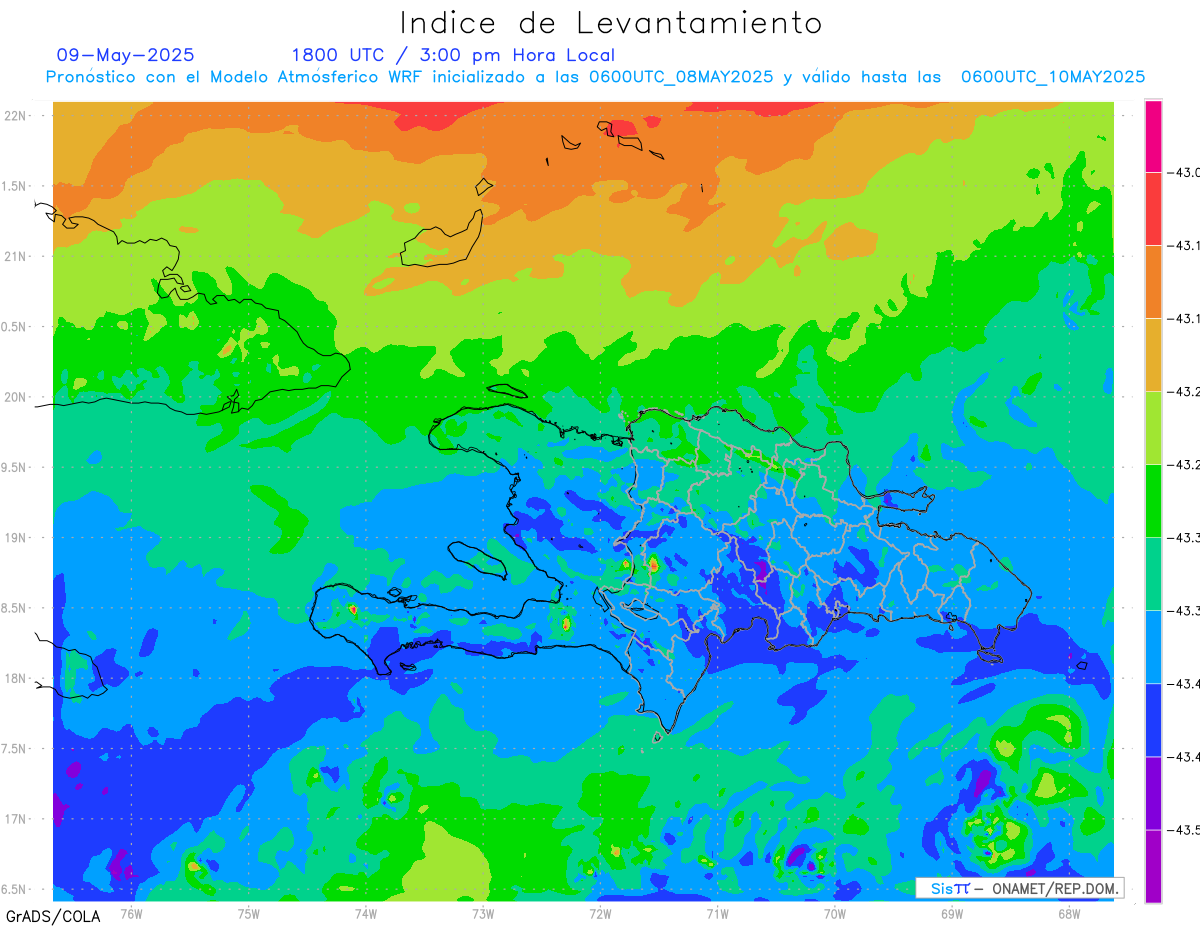
Task: Select the "18N" latitude label
Action: [16, 678]
